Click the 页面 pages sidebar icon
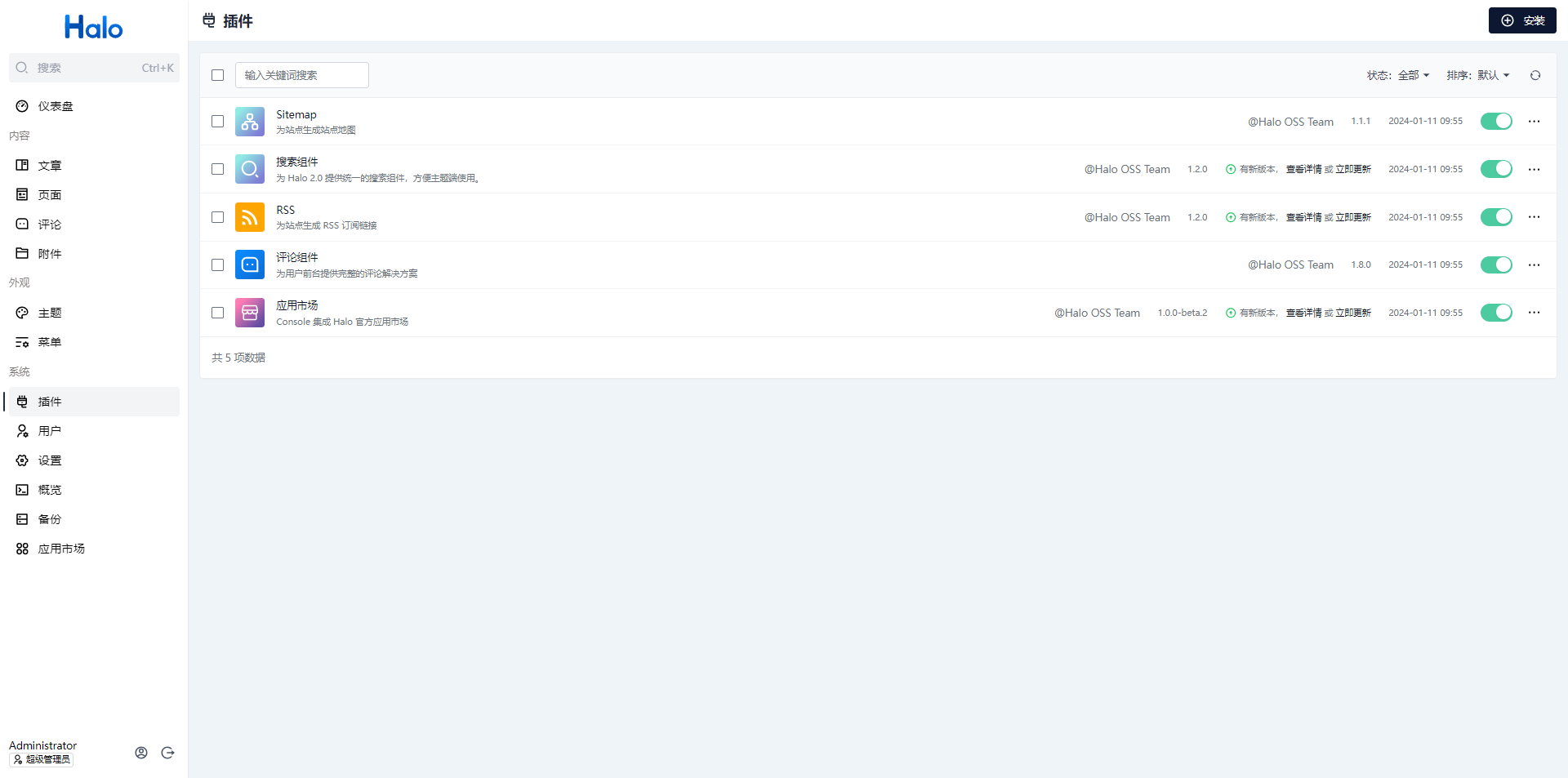 22,194
